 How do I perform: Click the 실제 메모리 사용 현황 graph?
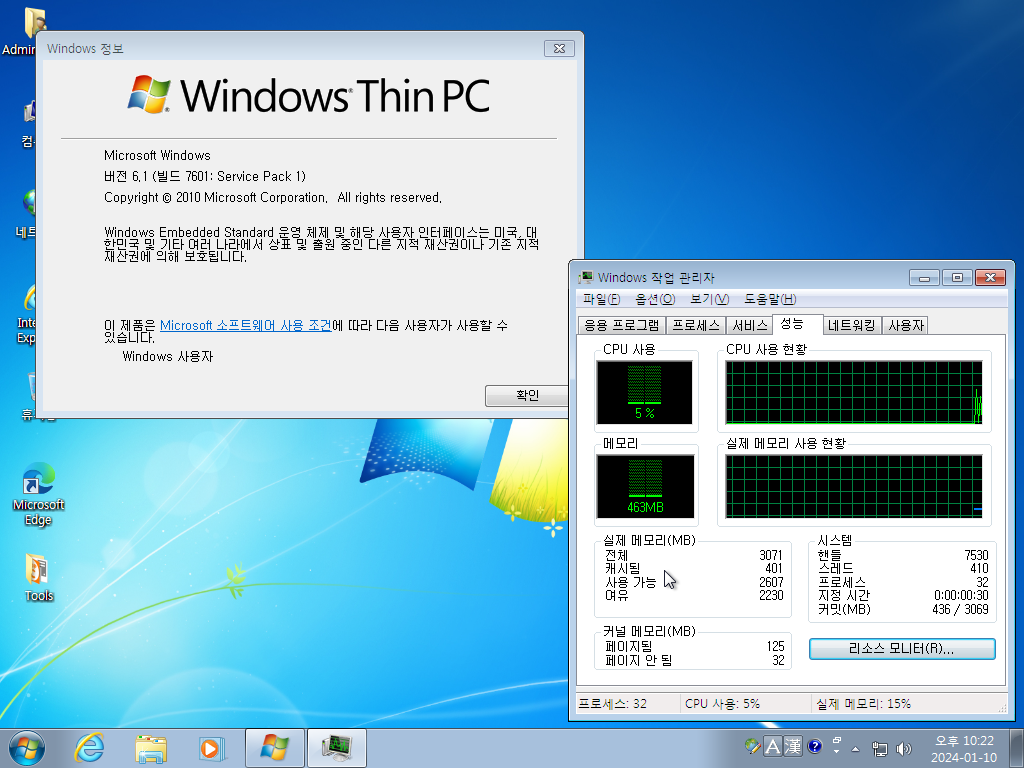tap(854, 487)
